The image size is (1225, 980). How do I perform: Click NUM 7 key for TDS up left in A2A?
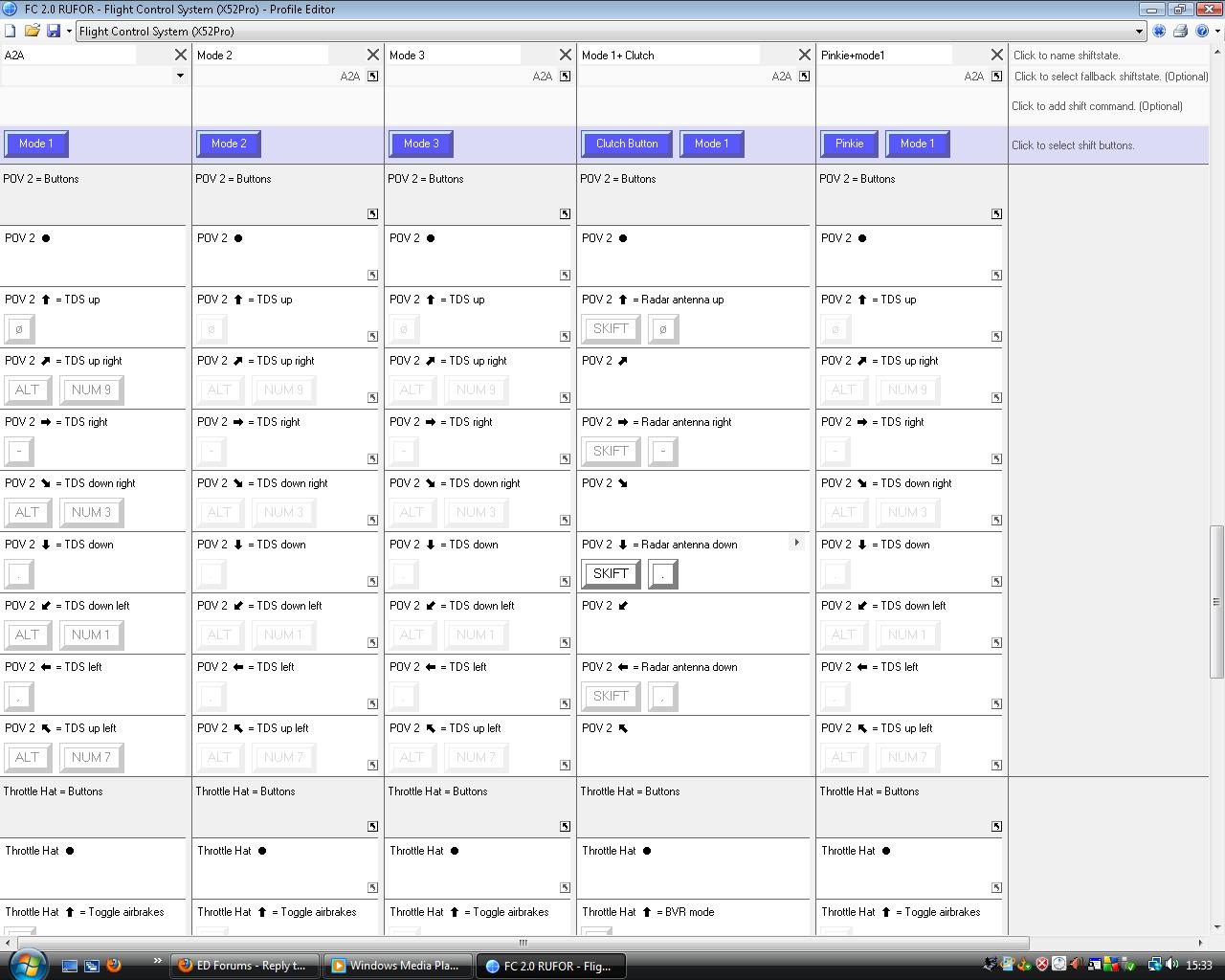click(91, 757)
